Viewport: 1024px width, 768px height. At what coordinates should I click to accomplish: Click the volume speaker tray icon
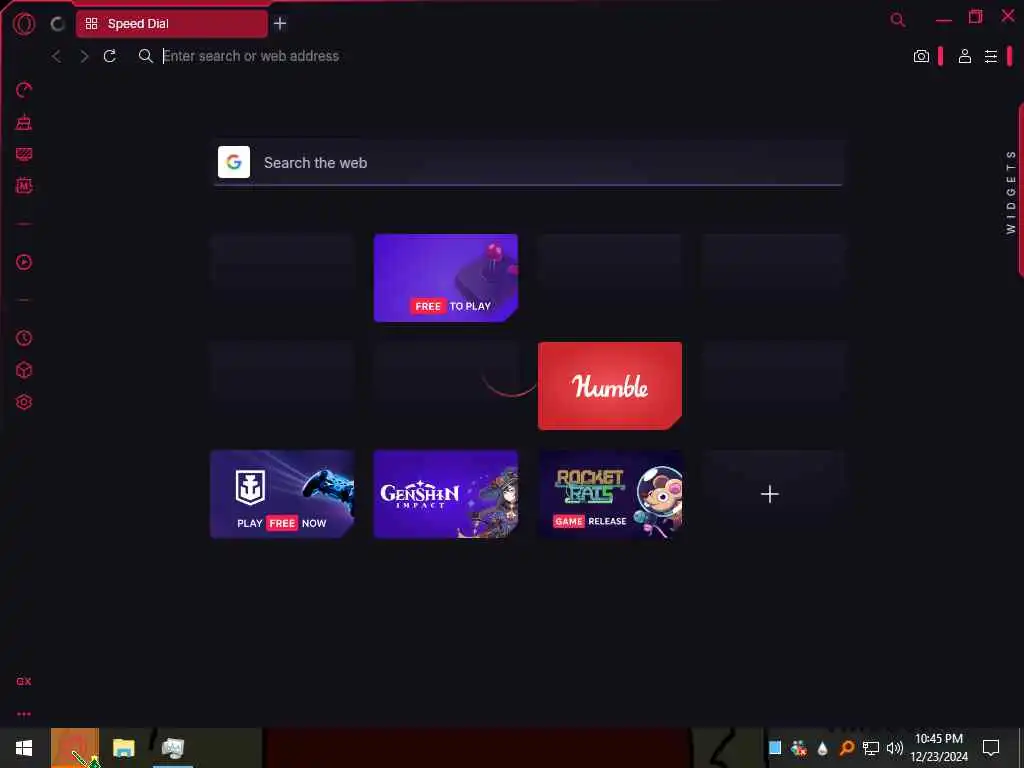pos(895,748)
